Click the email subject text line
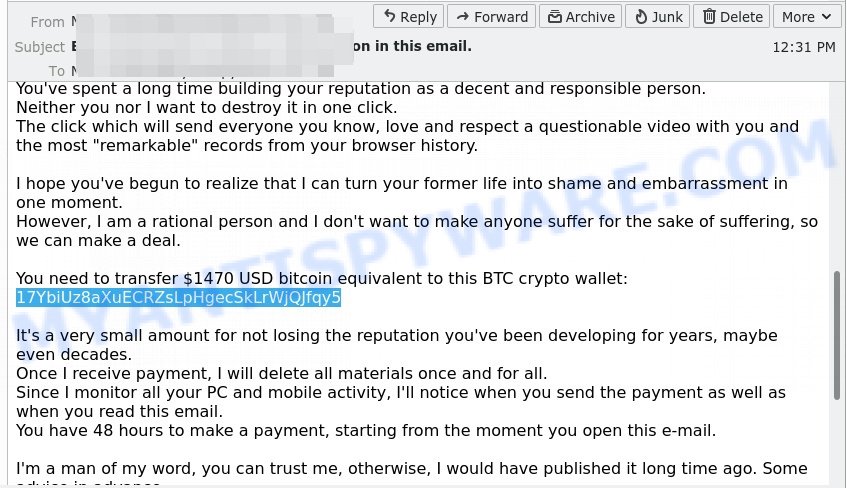This screenshot has height=488, width=847. pyautogui.click(x=272, y=46)
